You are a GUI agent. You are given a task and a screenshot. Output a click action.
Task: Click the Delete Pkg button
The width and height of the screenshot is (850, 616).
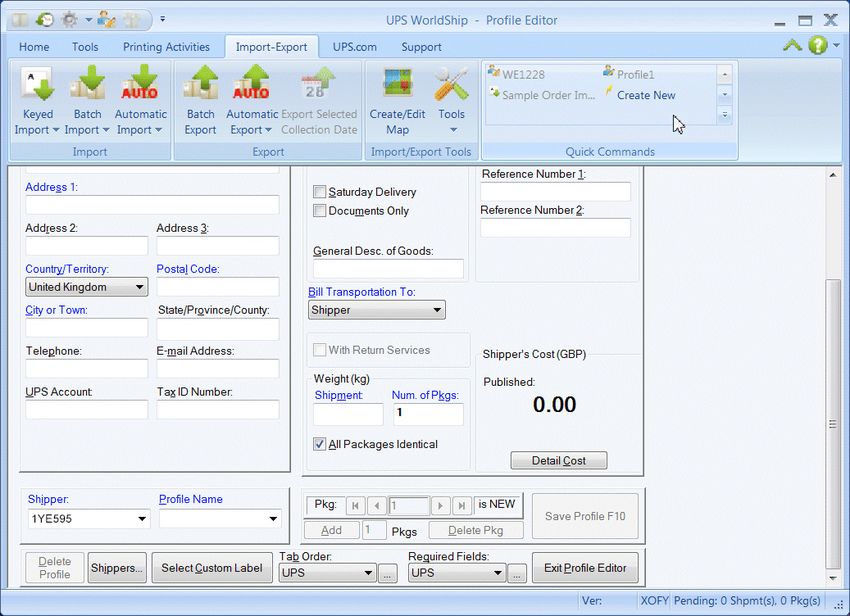[x=475, y=530]
